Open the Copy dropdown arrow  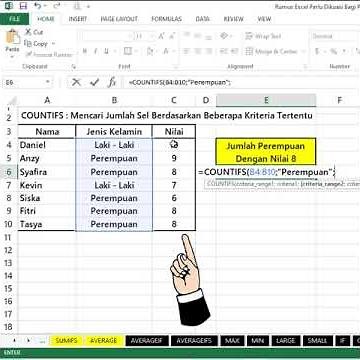click(53, 44)
